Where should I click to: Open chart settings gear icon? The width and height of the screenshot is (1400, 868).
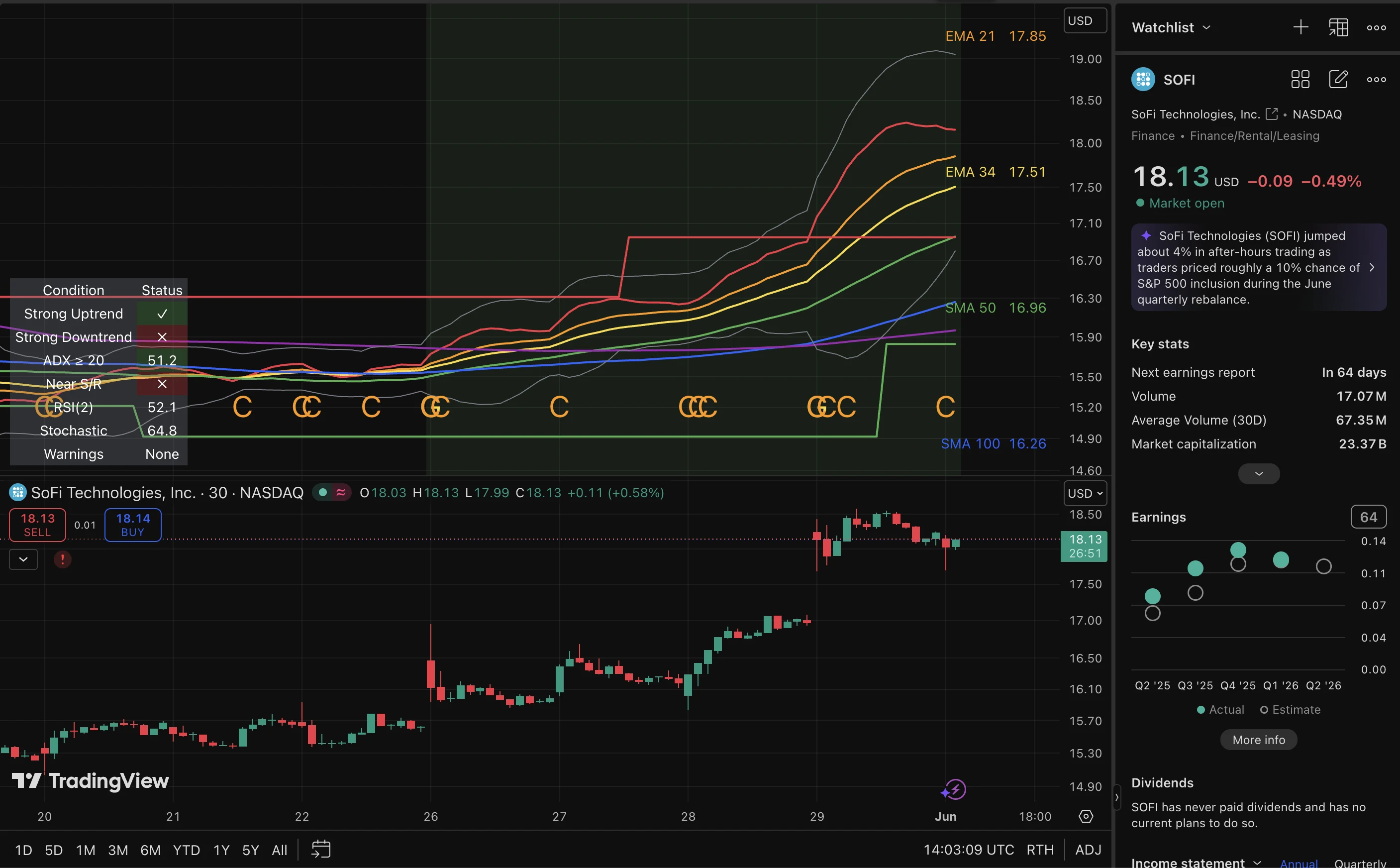(x=1086, y=816)
